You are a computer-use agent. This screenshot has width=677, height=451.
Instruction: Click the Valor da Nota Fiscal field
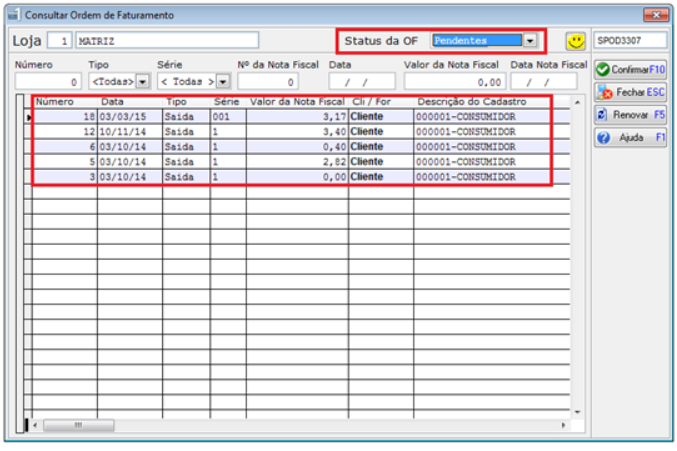pyautogui.click(x=455, y=82)
